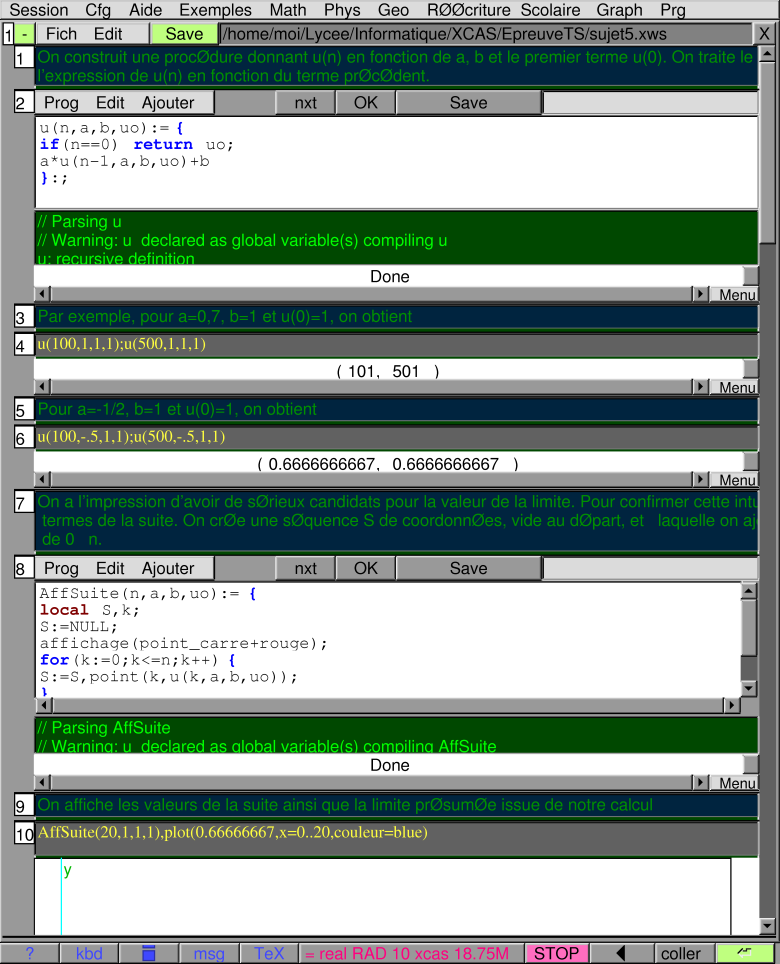Open the Prg menu

(672, 10)
